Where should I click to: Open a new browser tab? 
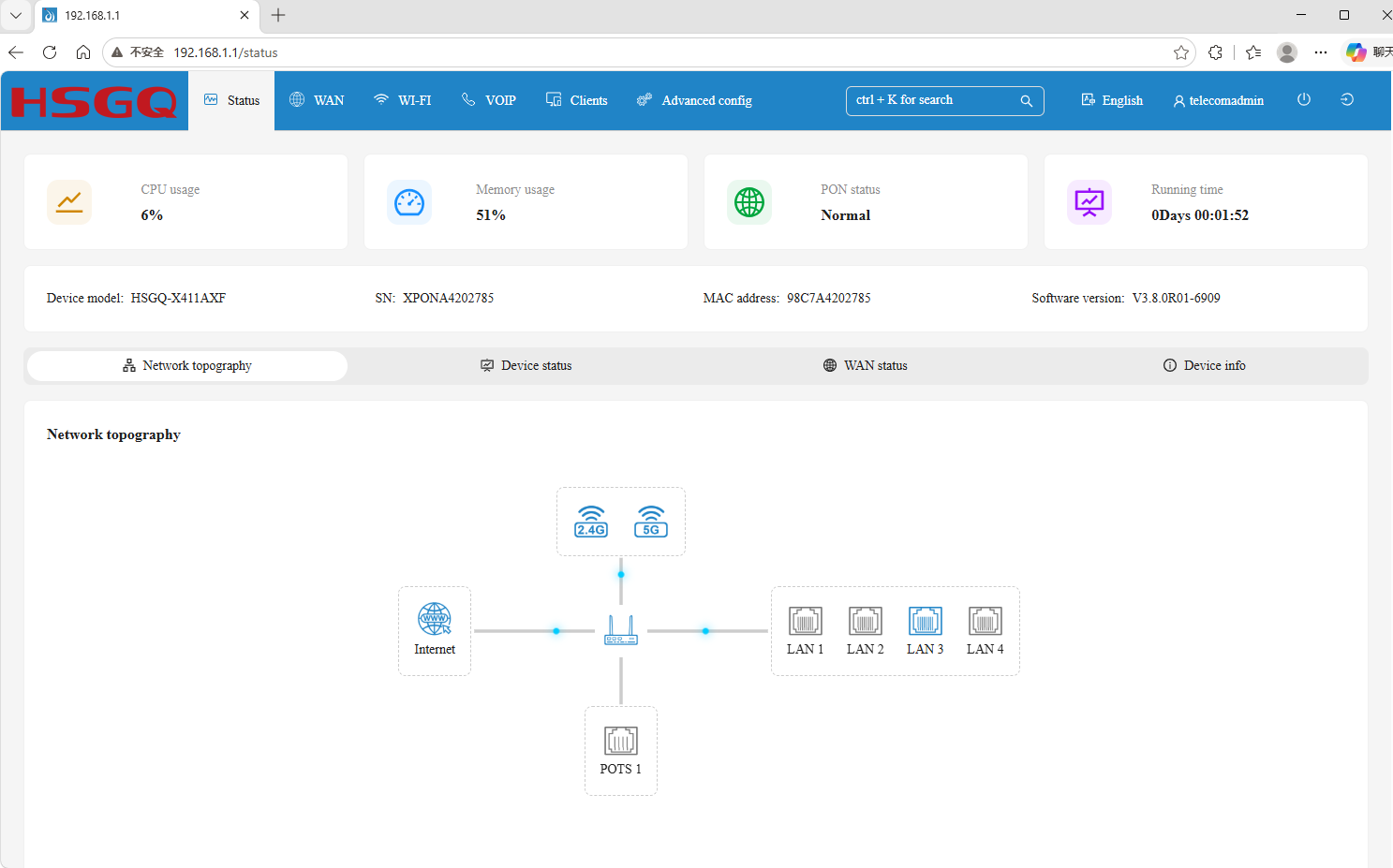(278, 15)
